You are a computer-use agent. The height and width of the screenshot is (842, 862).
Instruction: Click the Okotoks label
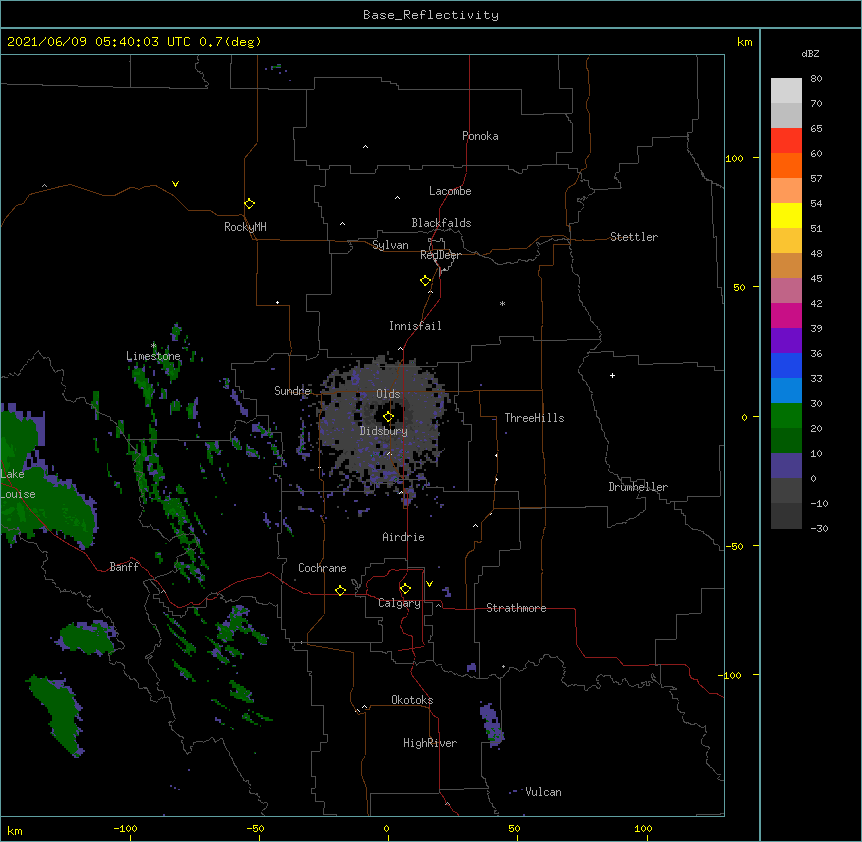[x=412, y=700]
